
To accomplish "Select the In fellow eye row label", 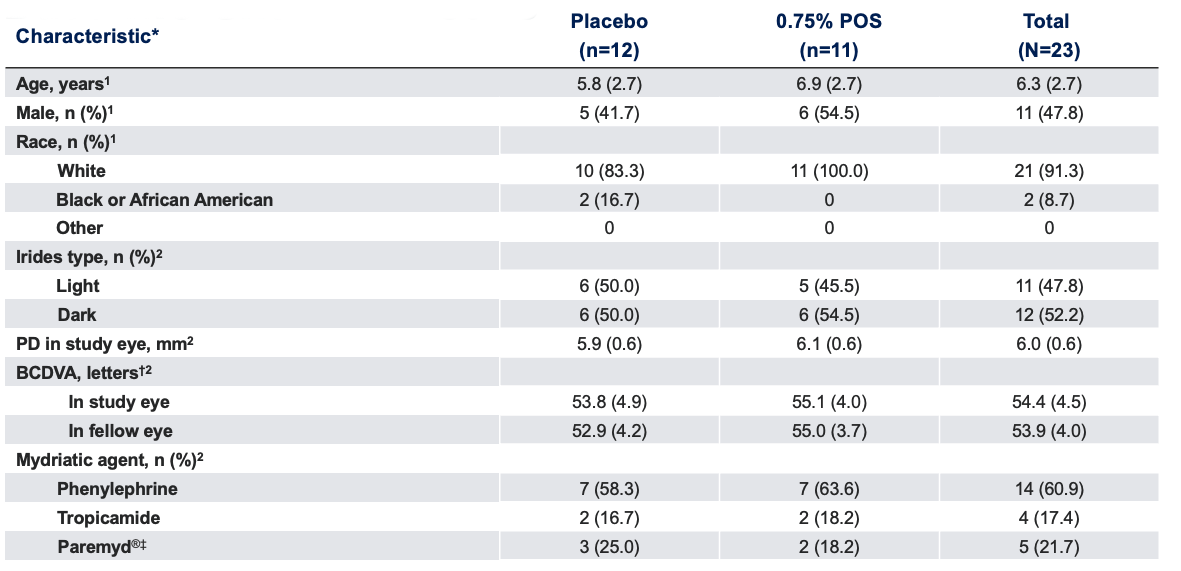I will (x=120, y=431).
